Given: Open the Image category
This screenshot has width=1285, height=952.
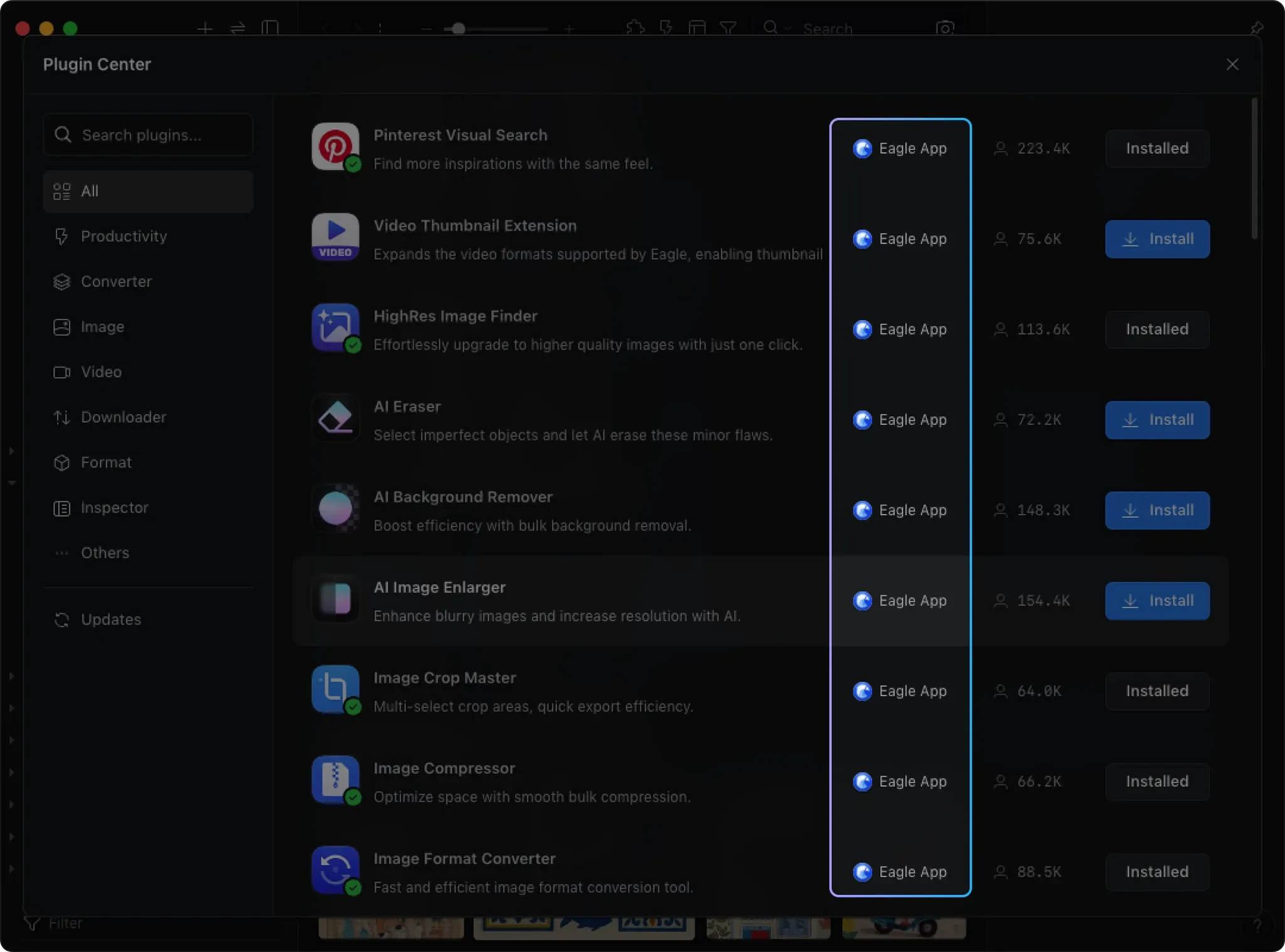Looking at the screenshot, I should (x=148, y=327).
